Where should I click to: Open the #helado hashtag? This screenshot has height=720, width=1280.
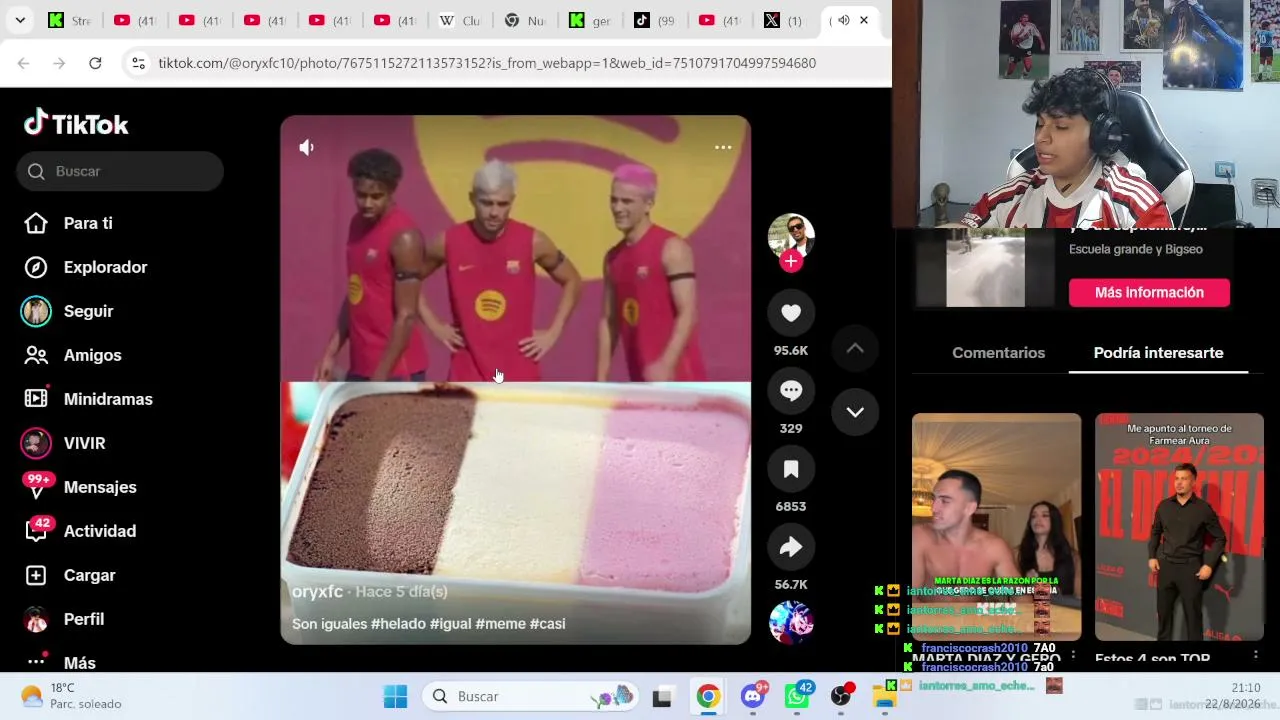(398, 624)
